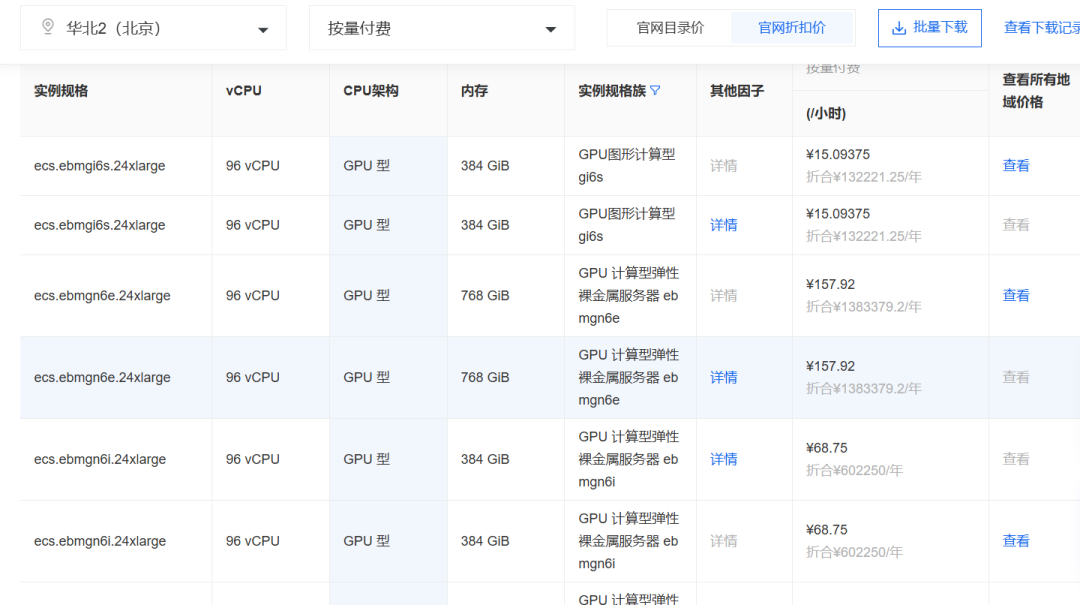1080x605 pixels.
Task: Click the greyed 查看 for ecs.ebmgi6s.24xlarge
Action: (1015, 225)
